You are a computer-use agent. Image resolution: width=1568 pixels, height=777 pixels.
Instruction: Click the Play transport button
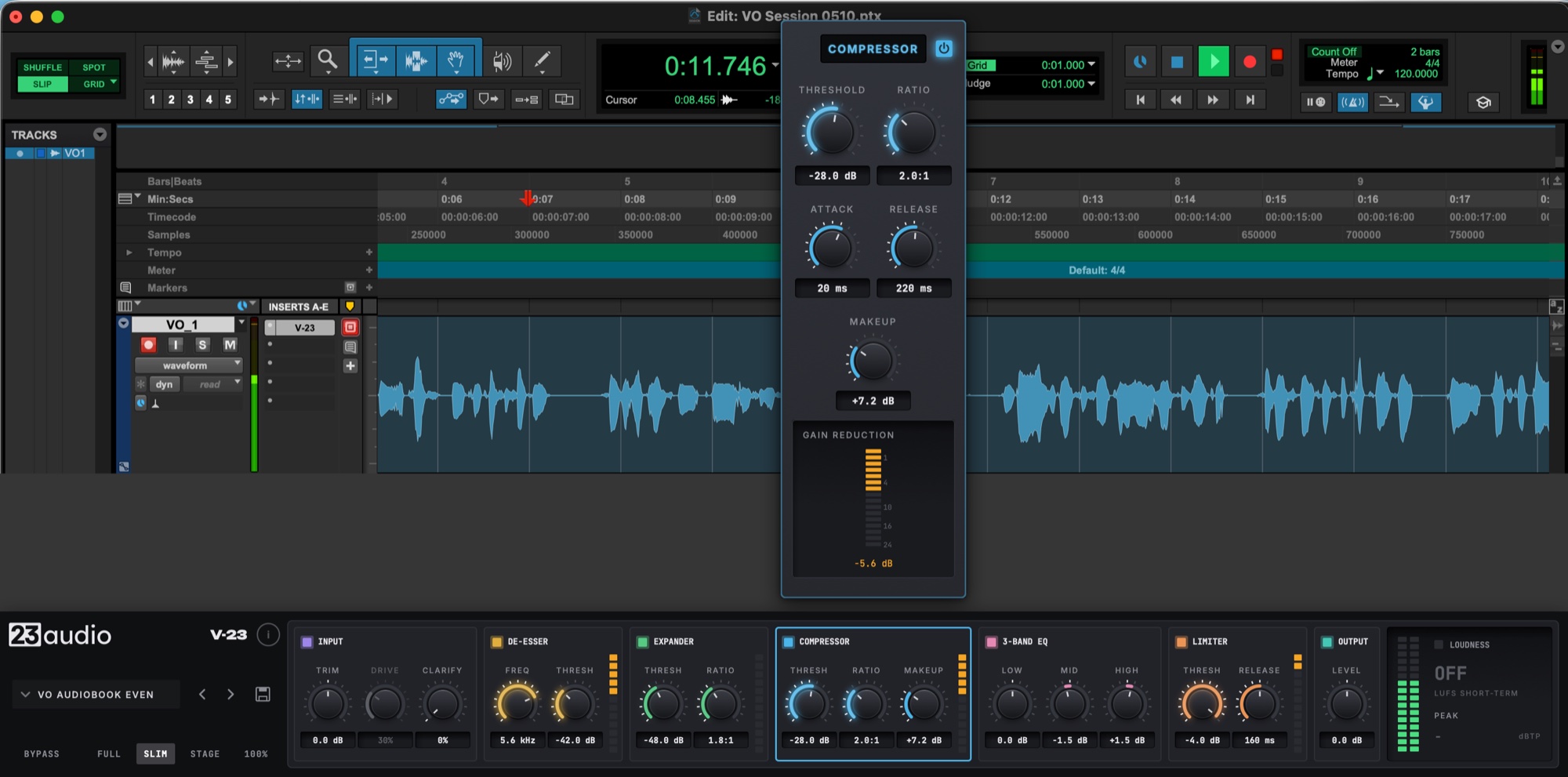point(1214,61)
